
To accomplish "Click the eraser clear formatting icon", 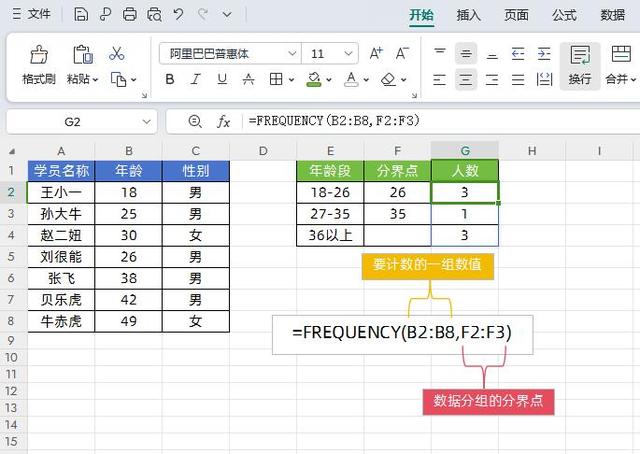I will click(x=388, y=79).
